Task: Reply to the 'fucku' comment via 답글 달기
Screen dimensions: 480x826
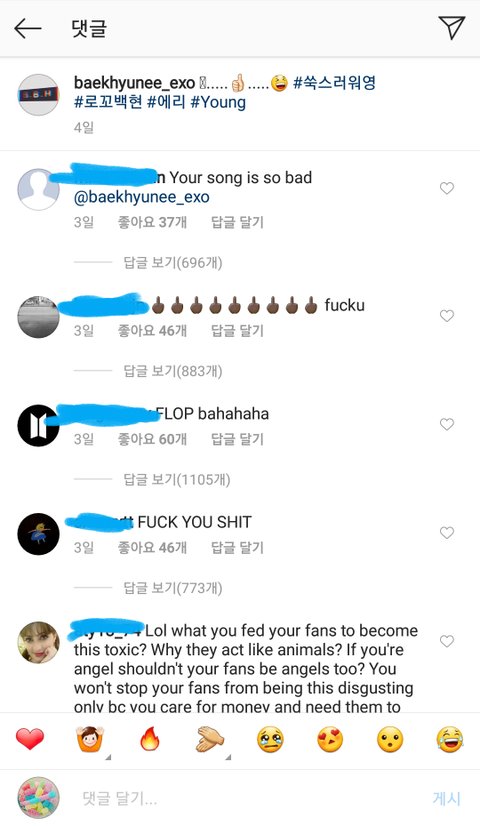Action: tap(237, 331)
